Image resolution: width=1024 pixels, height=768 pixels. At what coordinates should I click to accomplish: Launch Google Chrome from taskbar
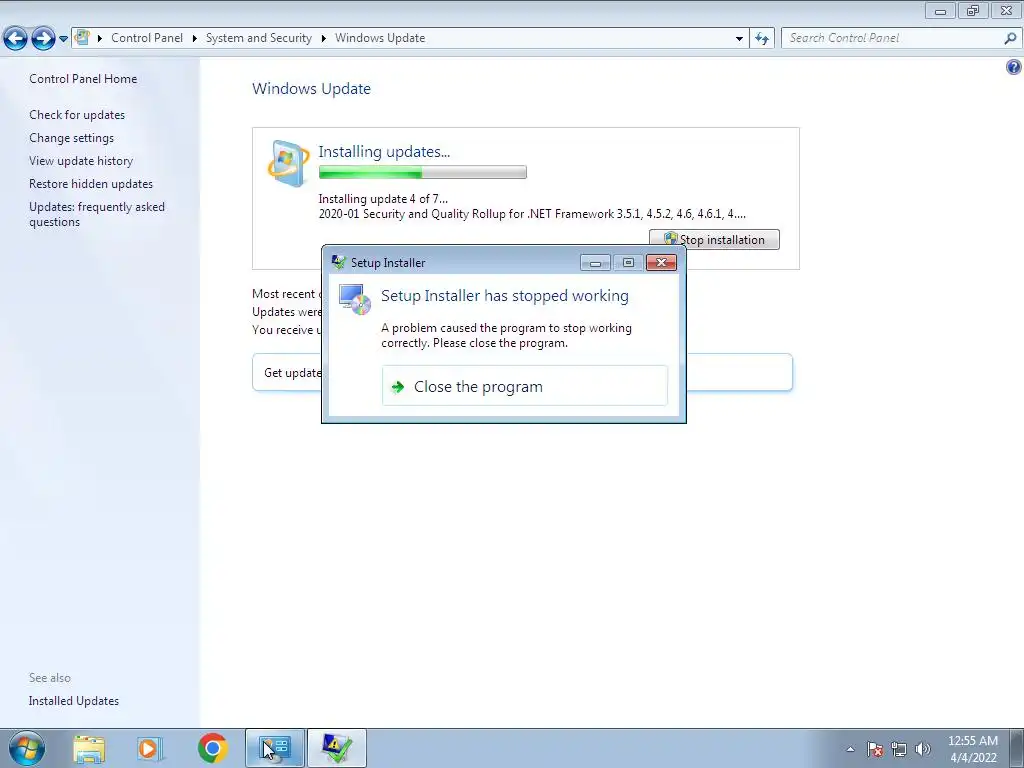click(x=212, y=748)
